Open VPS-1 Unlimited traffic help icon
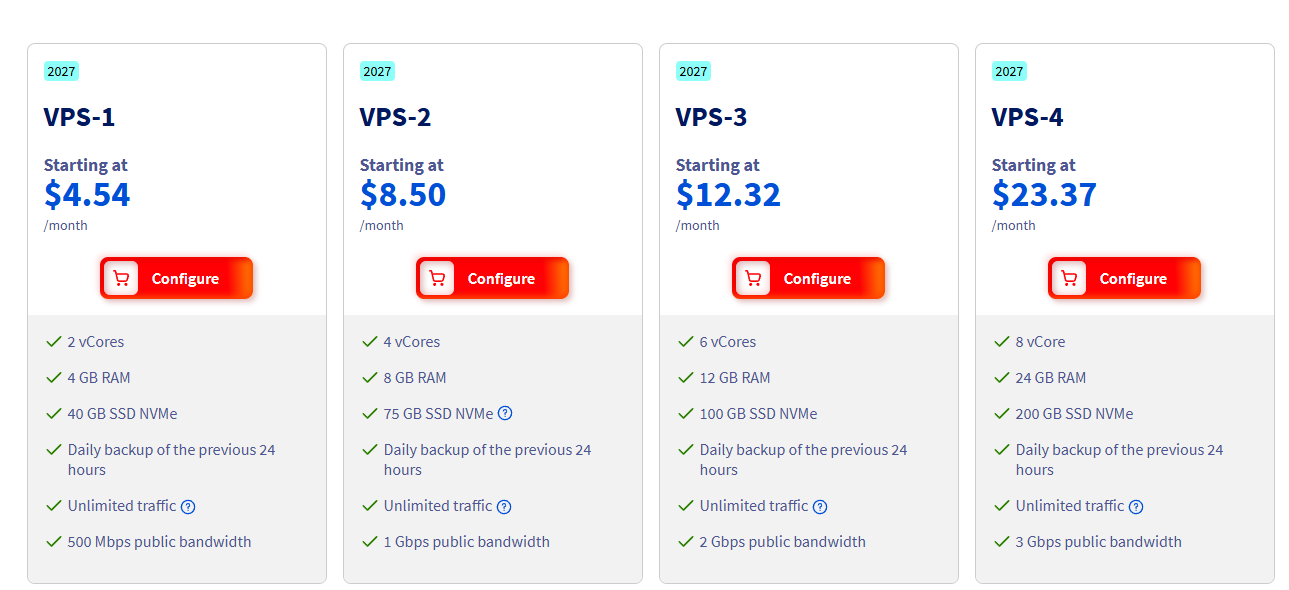 (x=188, y=507)
